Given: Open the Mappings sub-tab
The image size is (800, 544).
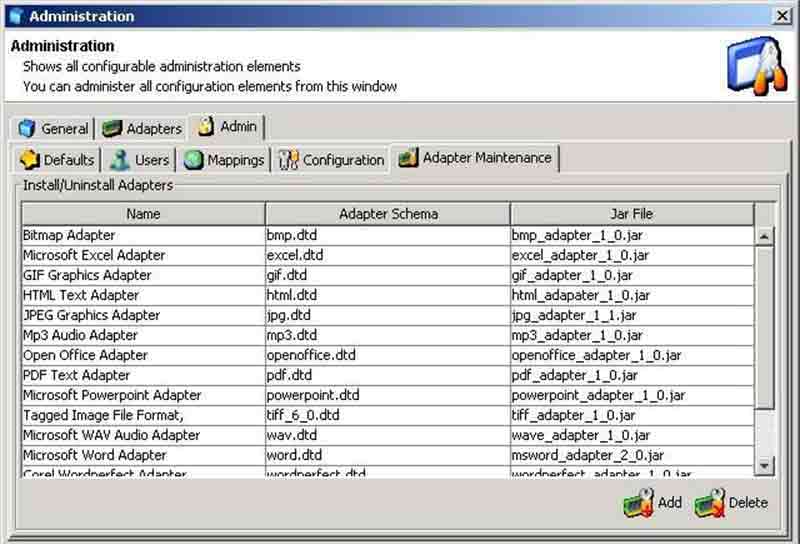Looking at the screenshot, I should click(x=223, y=160).
